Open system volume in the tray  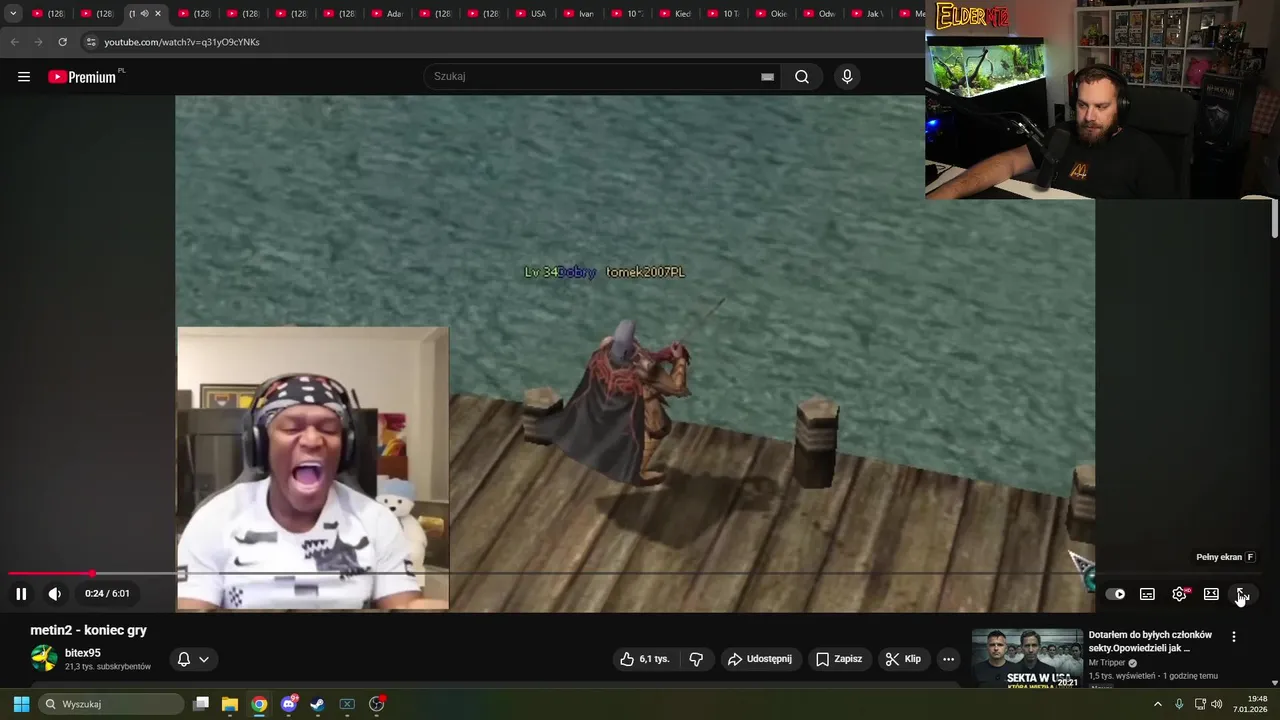pos(1217,704)
